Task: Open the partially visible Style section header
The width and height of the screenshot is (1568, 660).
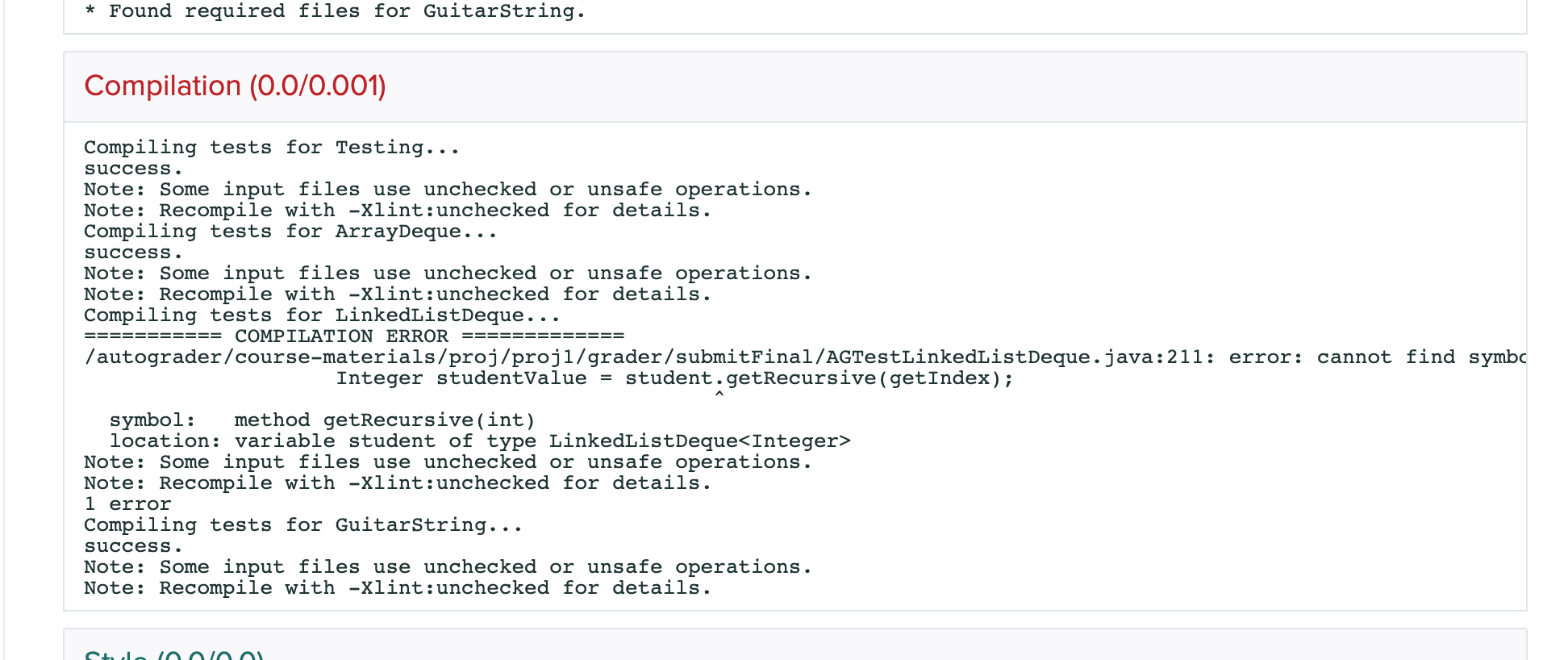Action: pyautogui.click(x=173, y=654)
